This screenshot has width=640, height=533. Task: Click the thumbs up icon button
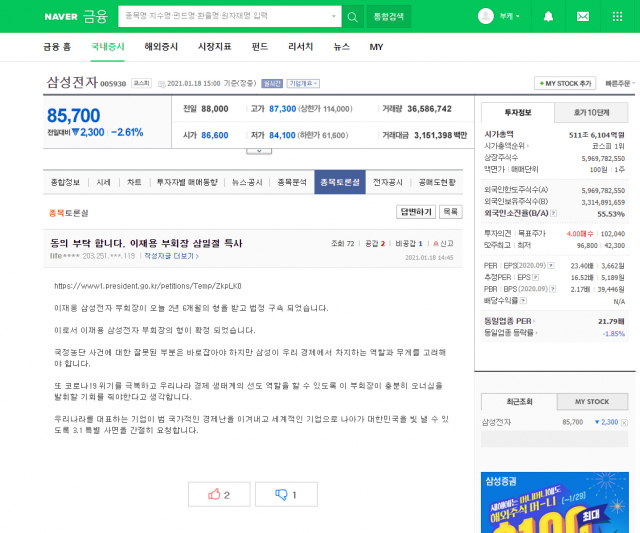219,495
